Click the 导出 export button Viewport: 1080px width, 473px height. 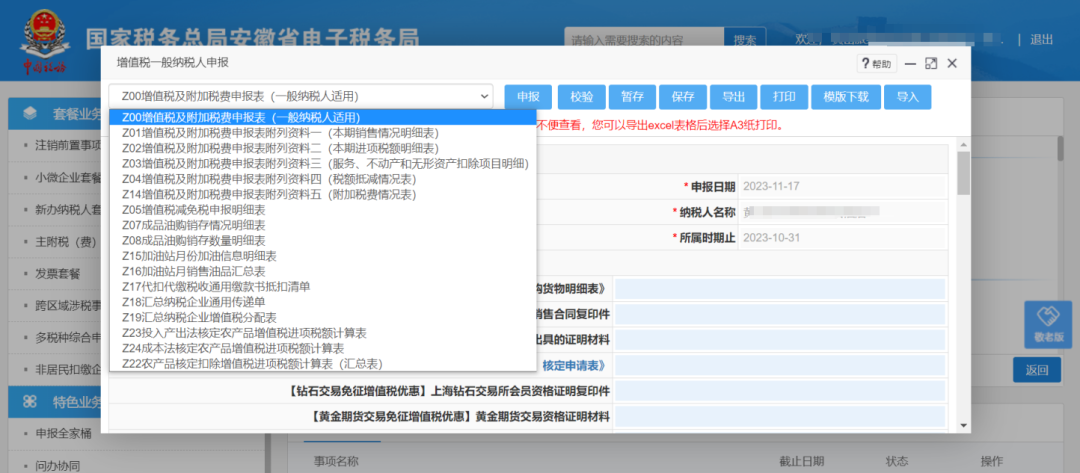coord(734,97)
